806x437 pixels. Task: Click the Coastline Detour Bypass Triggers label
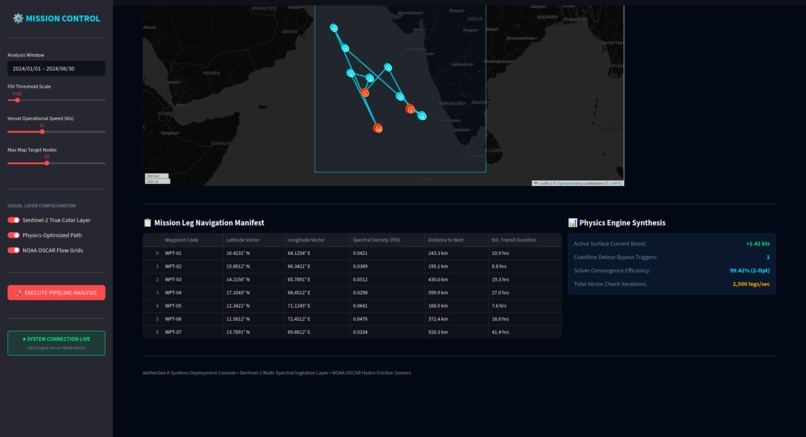point(615,257)
